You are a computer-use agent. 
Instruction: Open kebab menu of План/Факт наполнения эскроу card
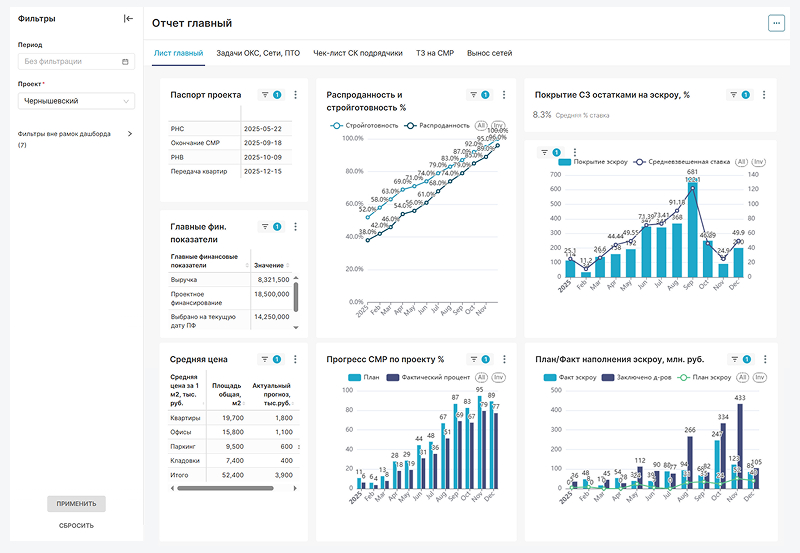[765, 359]
